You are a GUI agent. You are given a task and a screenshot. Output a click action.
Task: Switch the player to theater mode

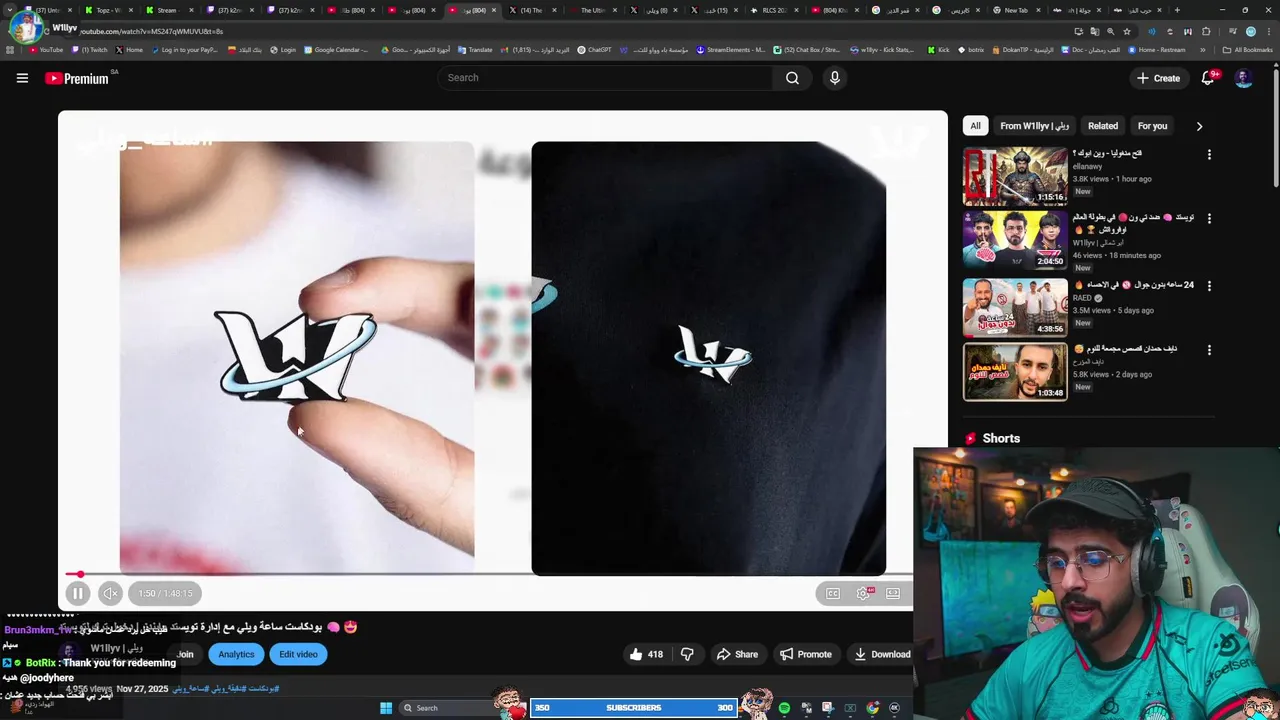(893, 593)
